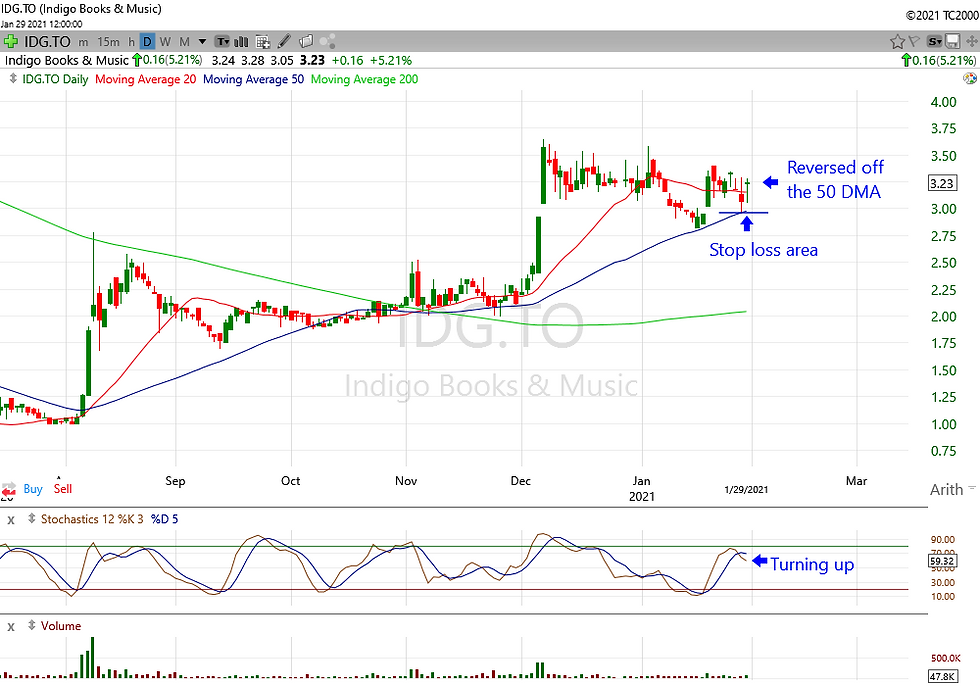Switch to the Monthly M timeframe
Viewport: 980px width, 686px height.
184,42
